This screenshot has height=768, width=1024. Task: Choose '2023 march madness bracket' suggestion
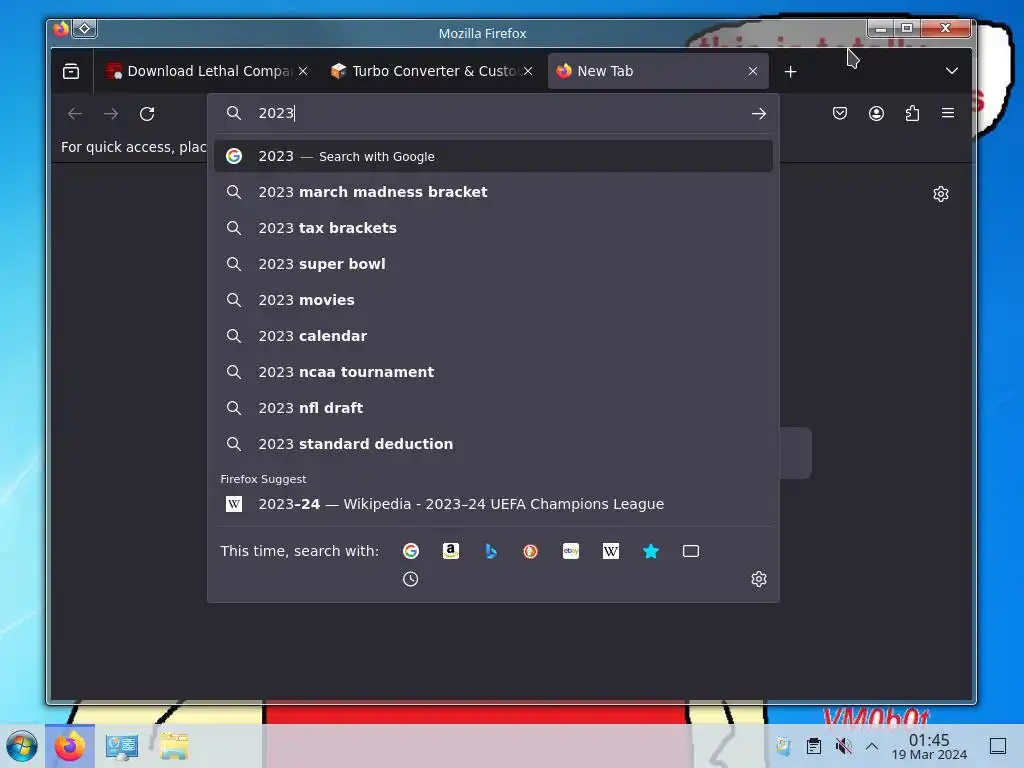pyautogui.click(x=493, y=192)
